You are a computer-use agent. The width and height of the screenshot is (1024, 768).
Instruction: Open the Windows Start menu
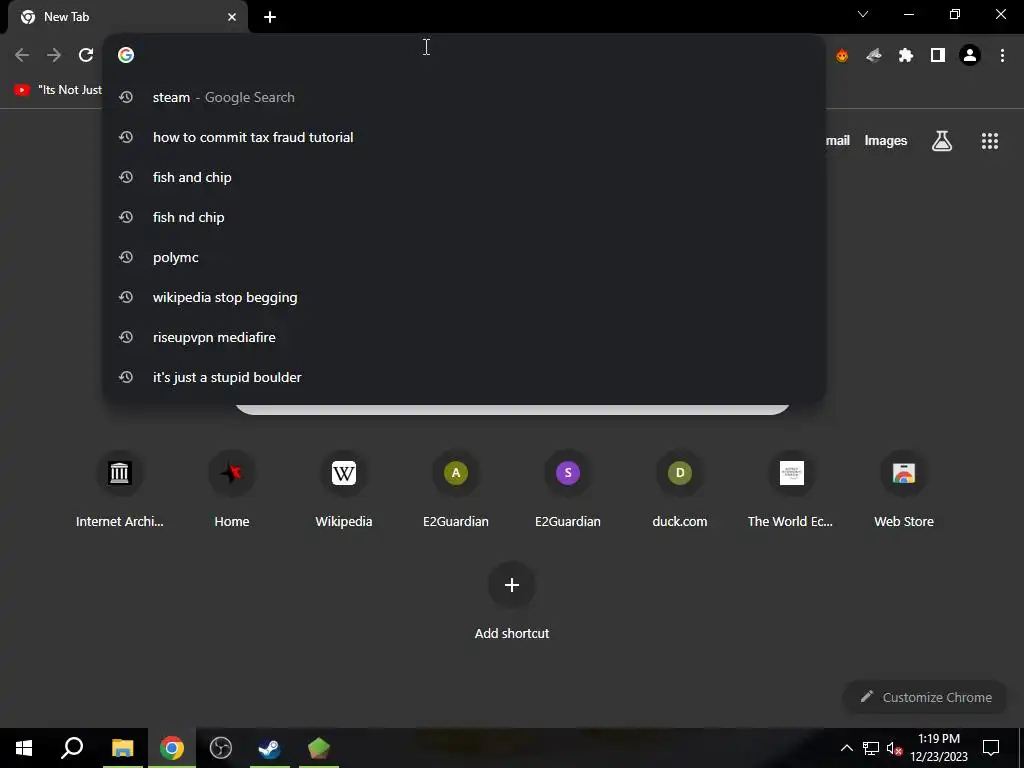tap(24, 748)
